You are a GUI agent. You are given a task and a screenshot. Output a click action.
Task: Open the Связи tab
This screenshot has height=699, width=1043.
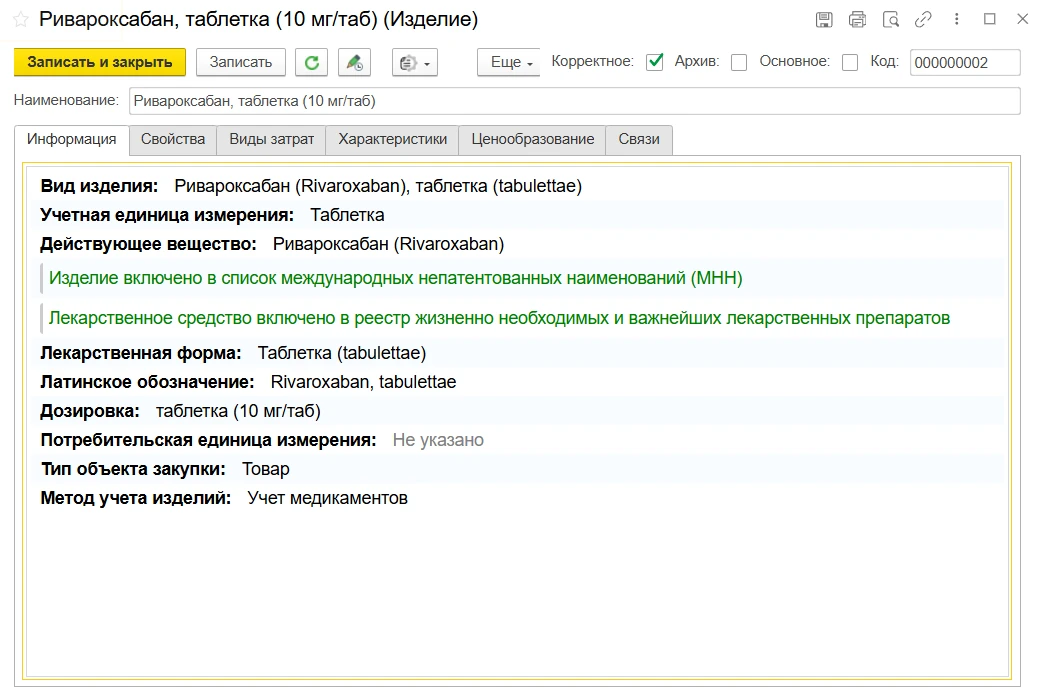click(x=639, y=140)
